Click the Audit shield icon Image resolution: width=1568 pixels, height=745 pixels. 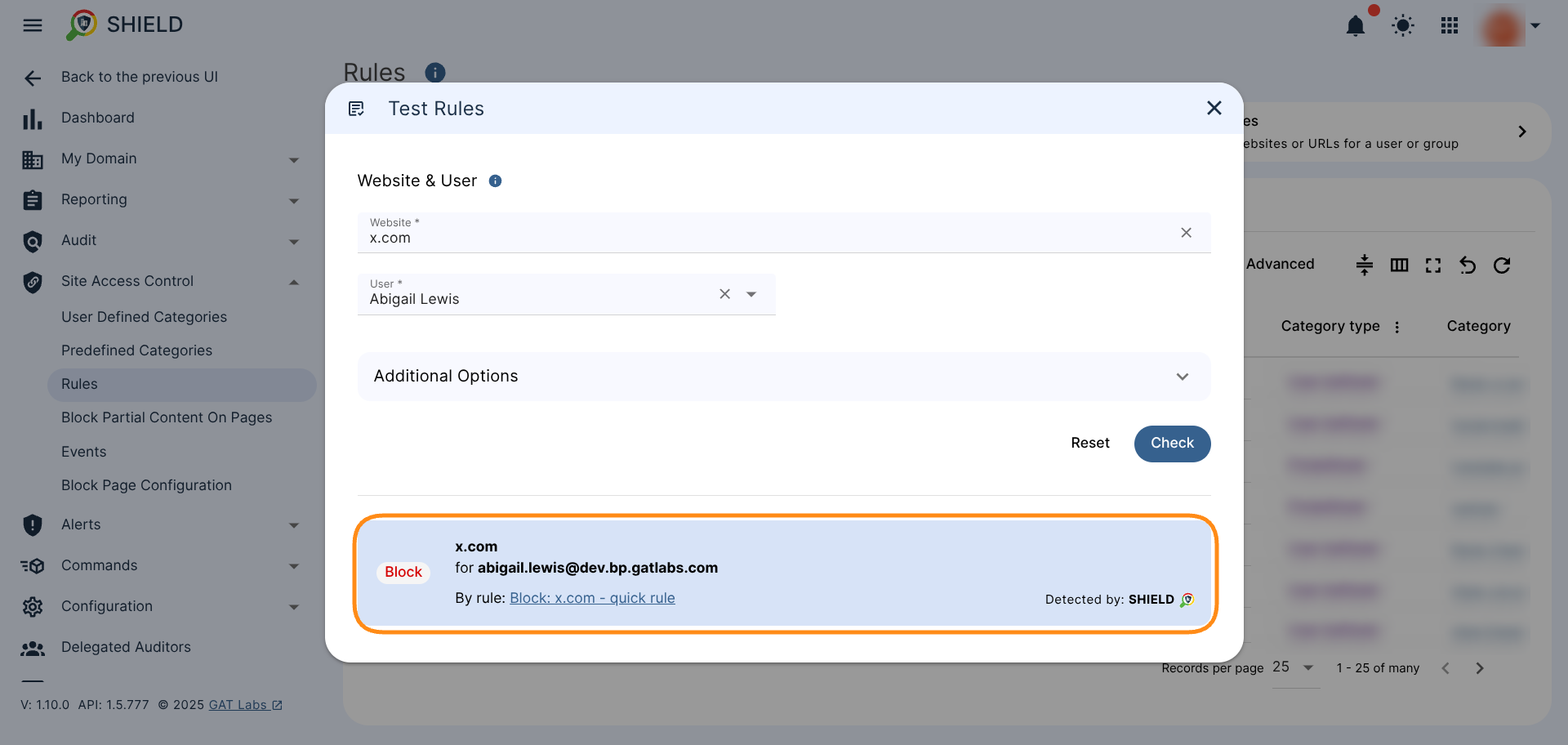coord(33,242)
